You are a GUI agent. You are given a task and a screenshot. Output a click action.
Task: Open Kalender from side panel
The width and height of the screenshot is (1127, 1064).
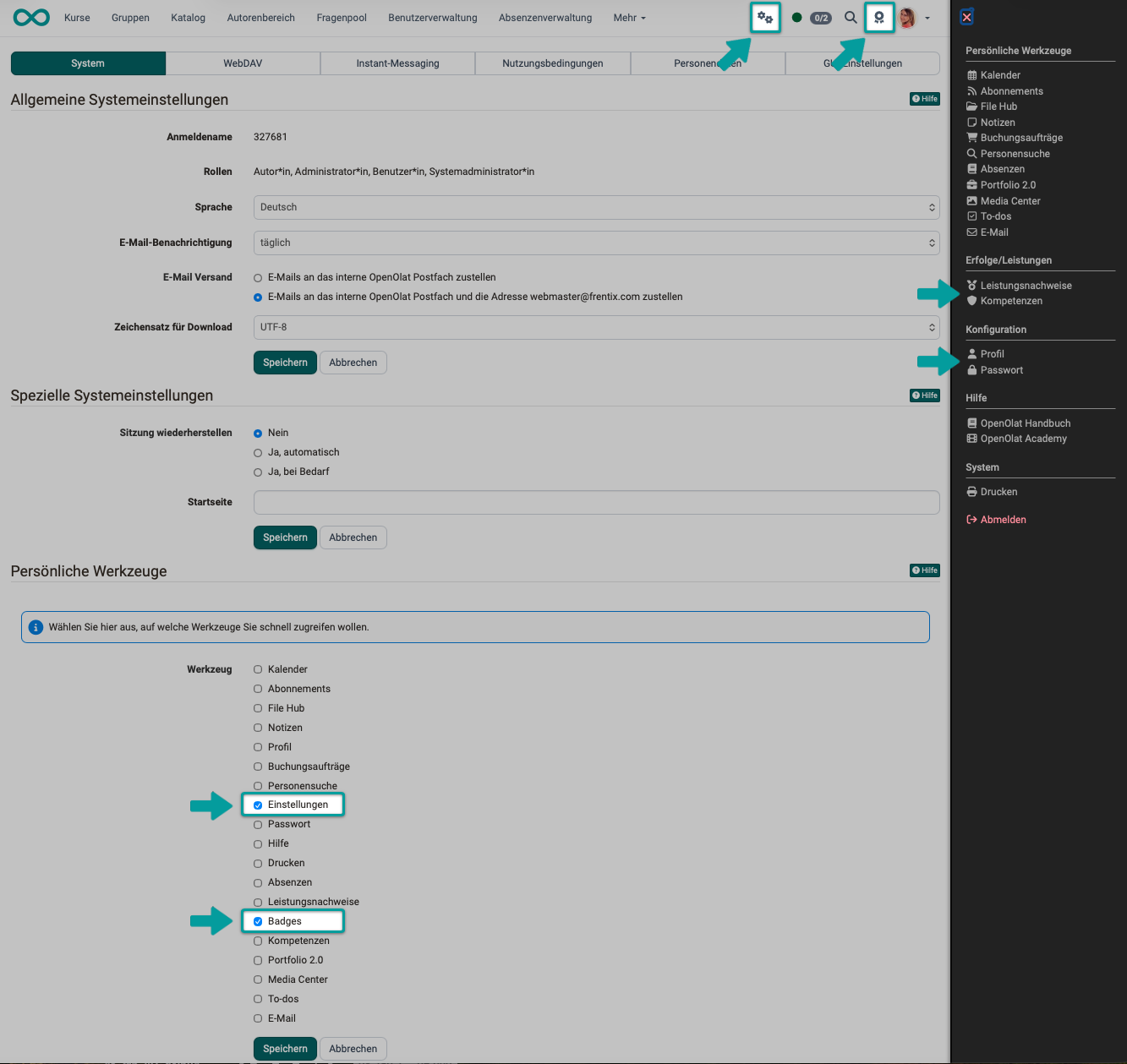pyautogui.click(x=994, y=75)
